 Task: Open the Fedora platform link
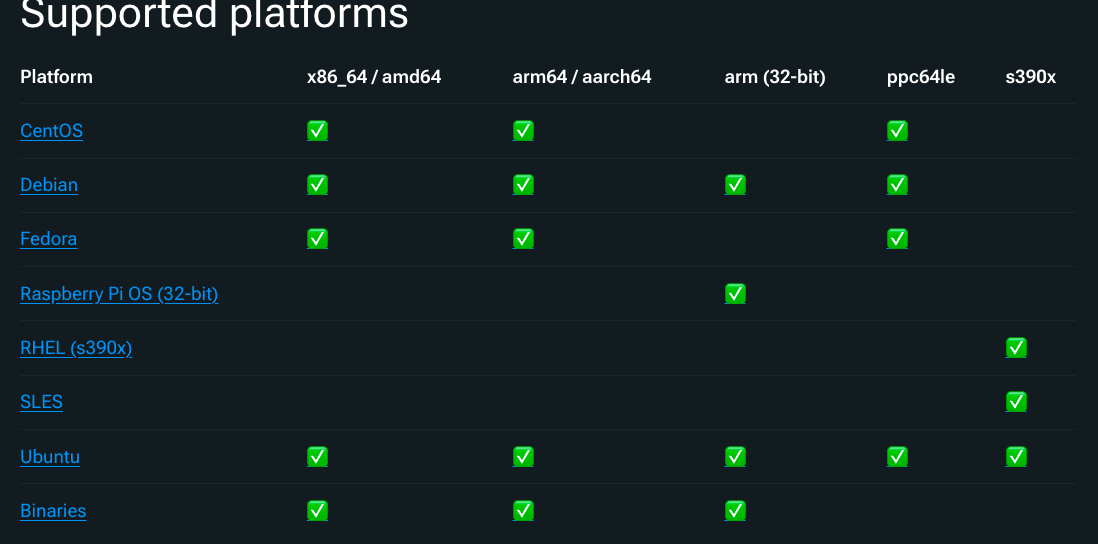(x=48, y=239)
